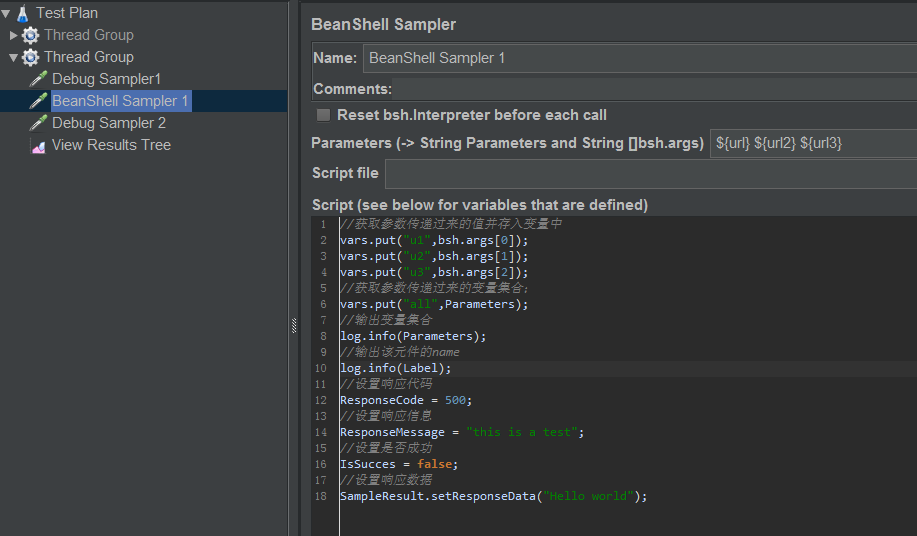This screenshot has width=917, height=536.
Task: Select Debug Sampler 2 in the tree
Action: (x=109, y=123)
